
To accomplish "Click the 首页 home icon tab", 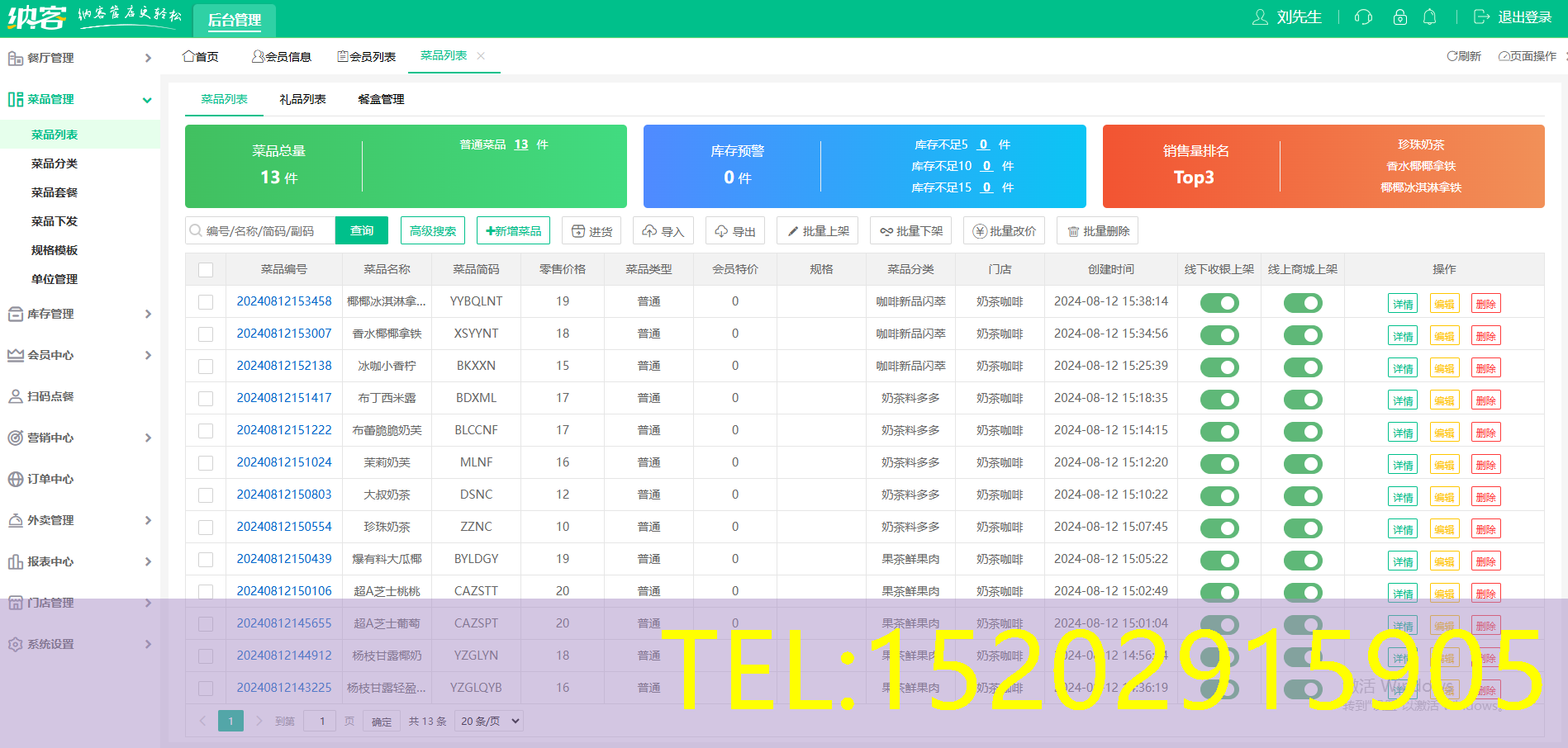I will 188,56.
